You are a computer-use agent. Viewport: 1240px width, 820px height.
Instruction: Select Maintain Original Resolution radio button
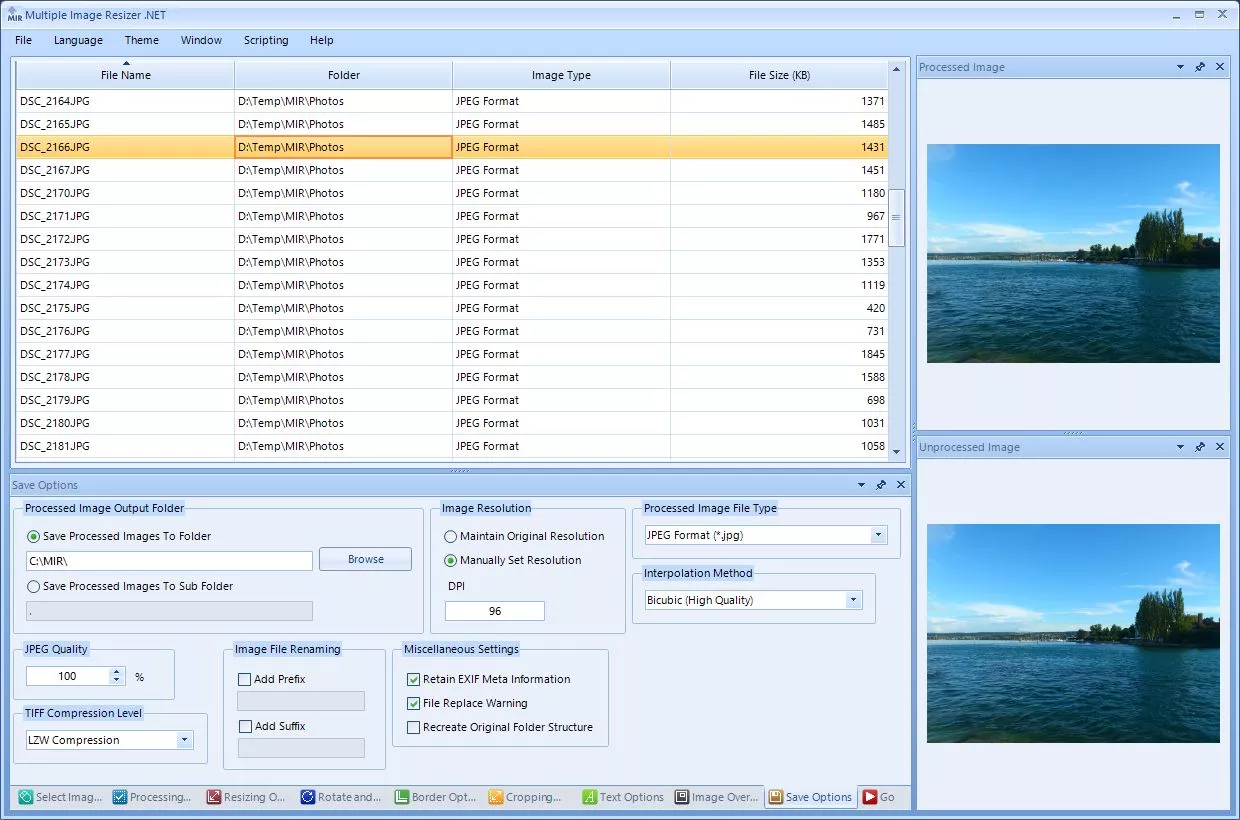[452, 536]
